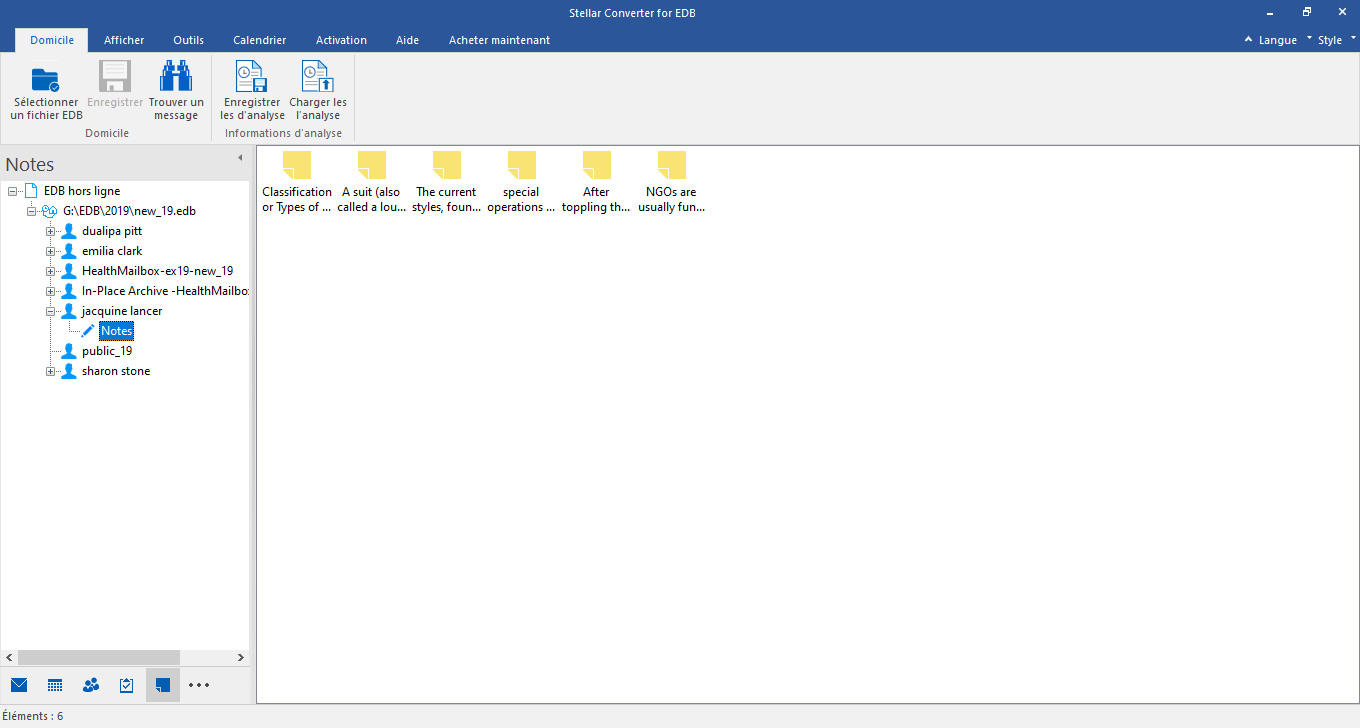
Task: Open note 'Classification or Types of'
Action: [x=297, y=182]
